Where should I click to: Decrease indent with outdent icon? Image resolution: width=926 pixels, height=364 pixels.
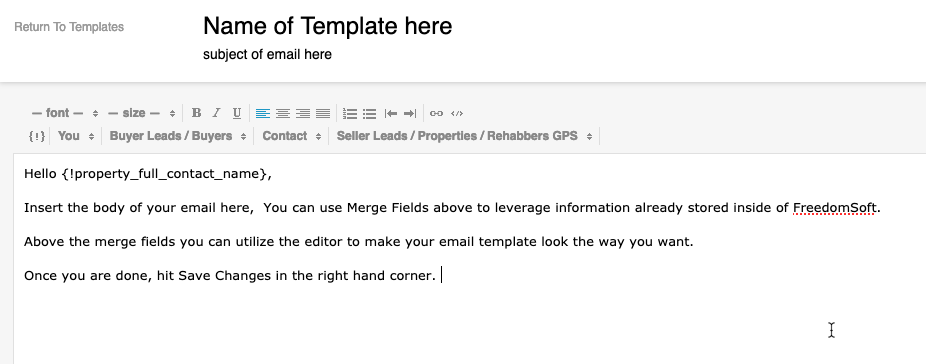[390, 113]
